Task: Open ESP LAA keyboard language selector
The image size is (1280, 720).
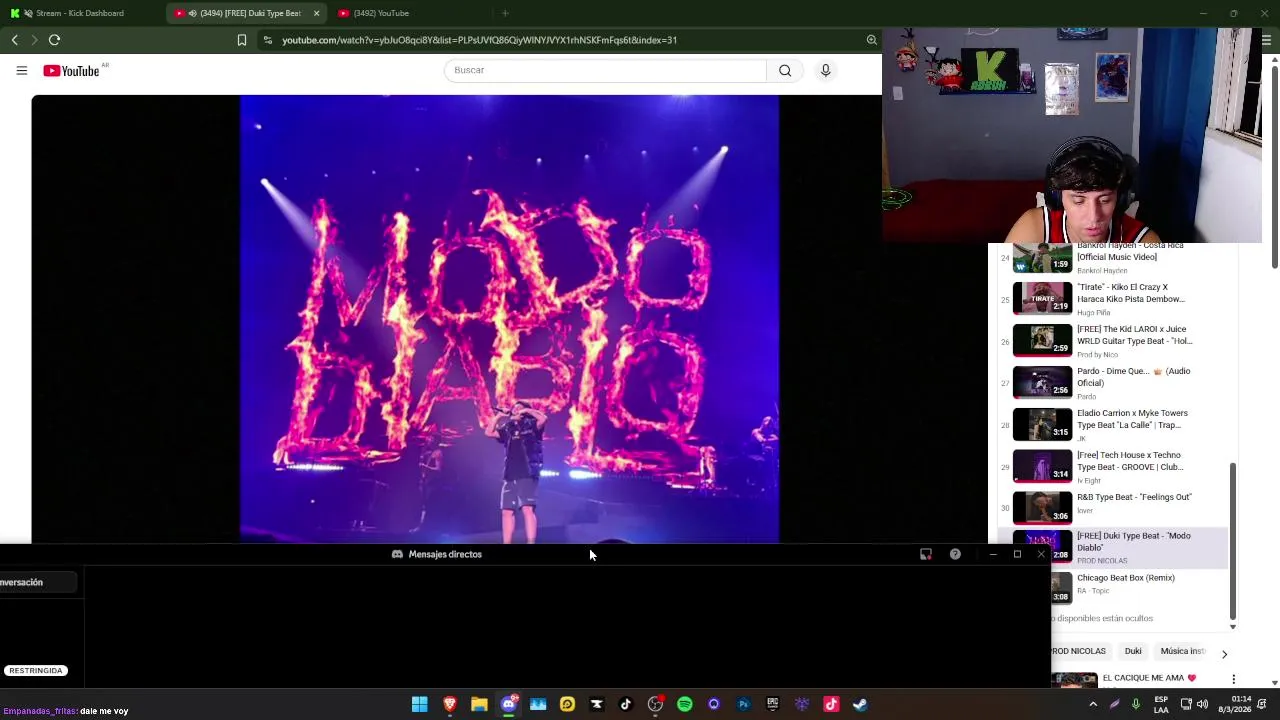Action: pyautogui.click(x=1161, y=704)
